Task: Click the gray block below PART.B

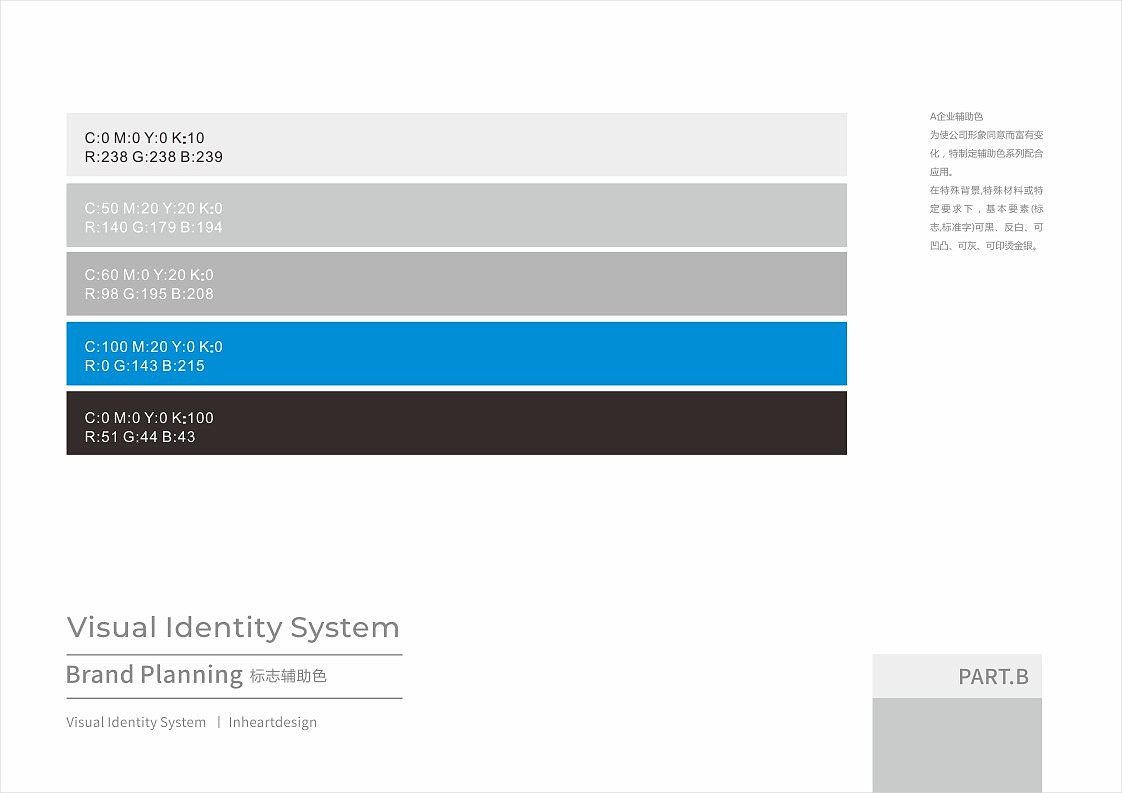Action: 957,745
